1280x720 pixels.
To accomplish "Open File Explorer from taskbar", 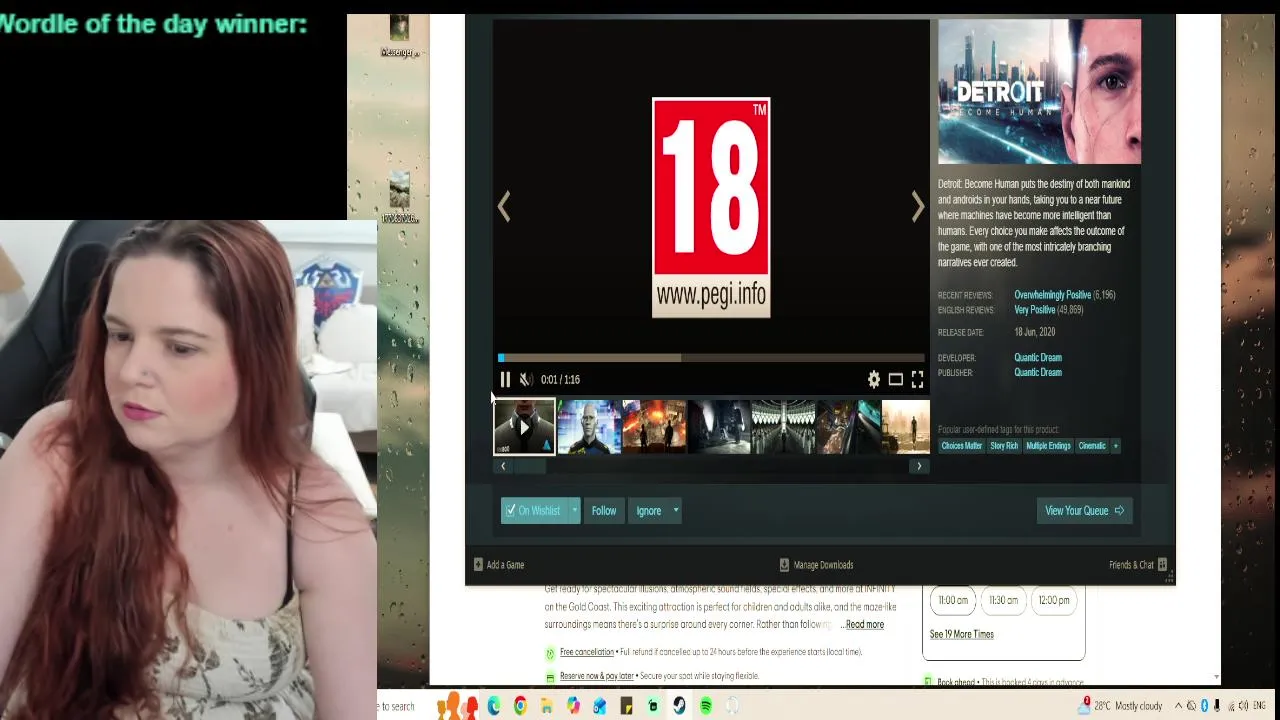I will [x=546, y=706].
